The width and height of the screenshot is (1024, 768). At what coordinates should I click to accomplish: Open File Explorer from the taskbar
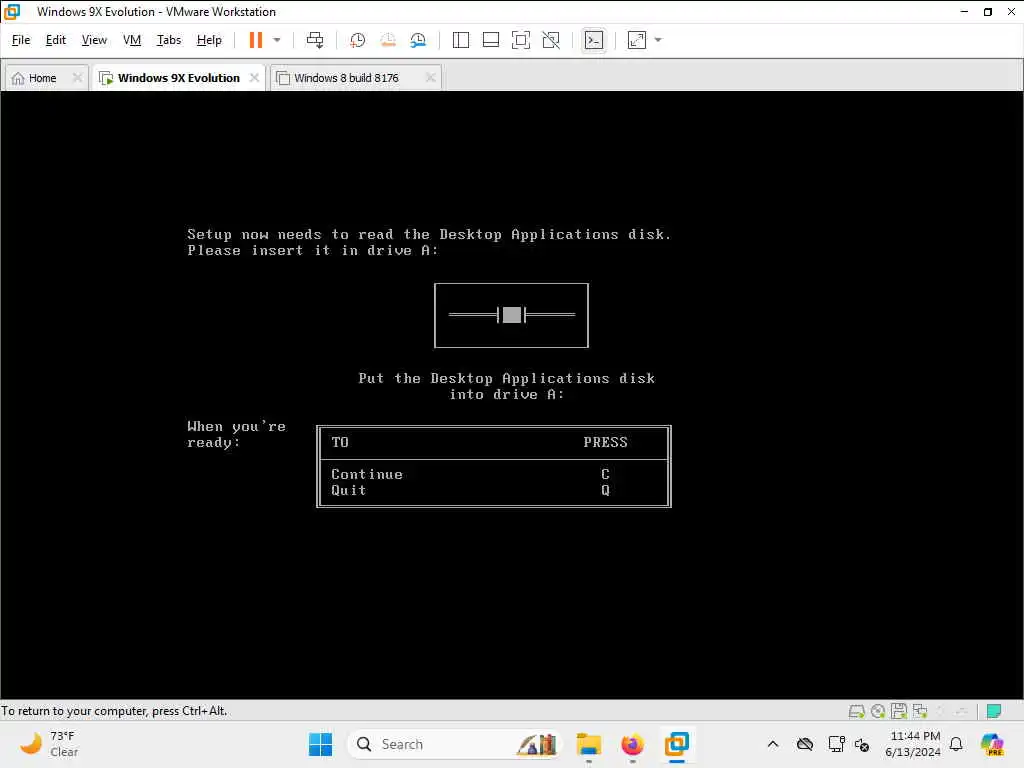[x=588, y=744]
